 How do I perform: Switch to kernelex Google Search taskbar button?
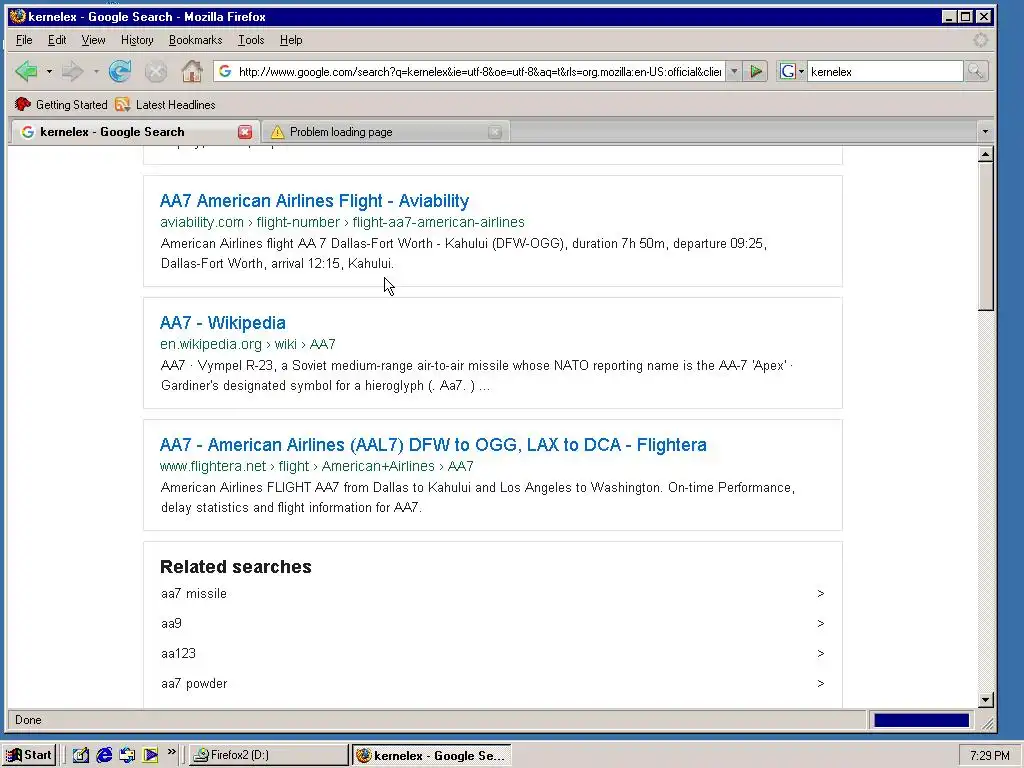[x=432, y=755]
